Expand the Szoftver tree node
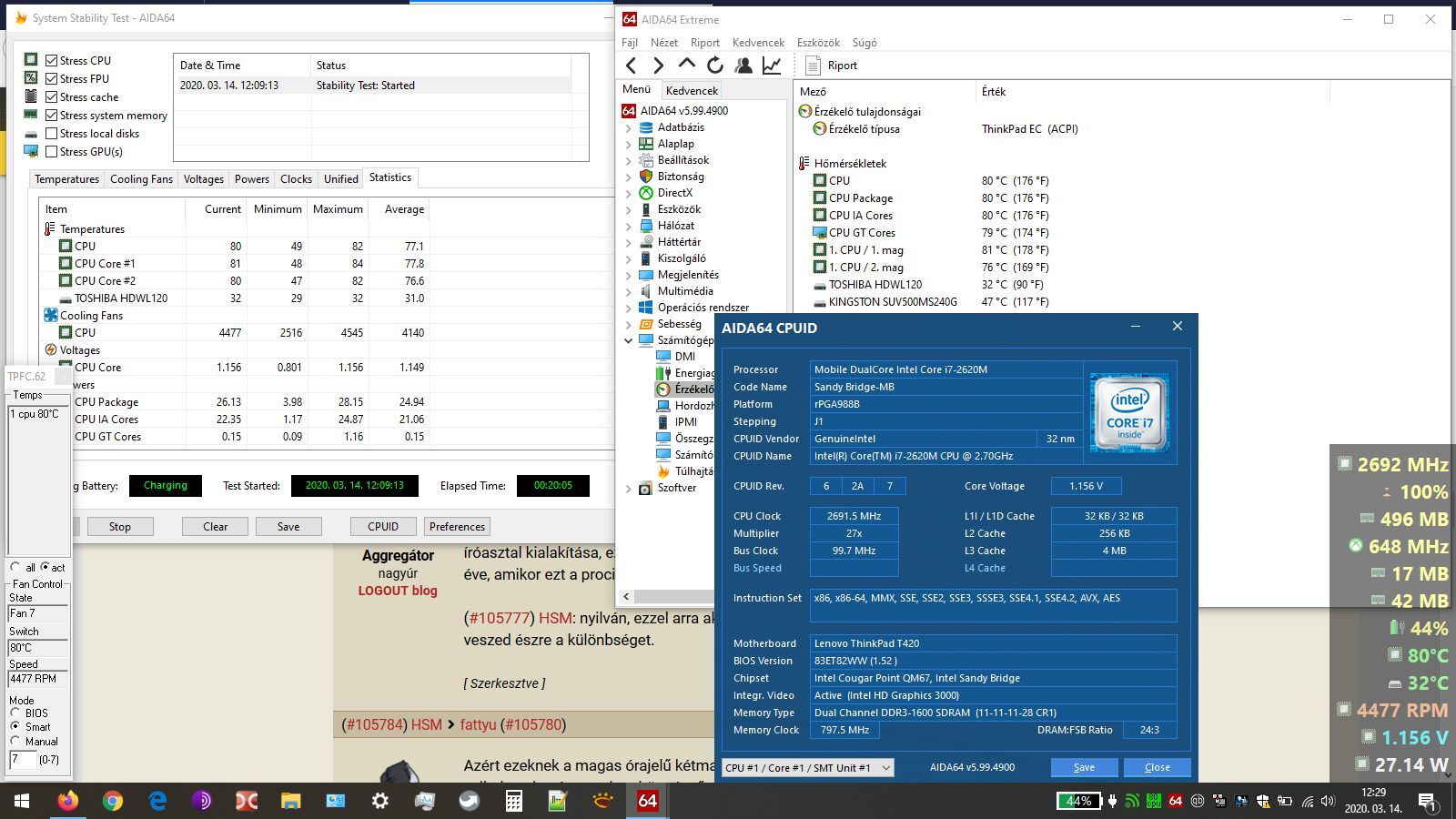Screen dimensions: 1456x819 coord(628,489)
